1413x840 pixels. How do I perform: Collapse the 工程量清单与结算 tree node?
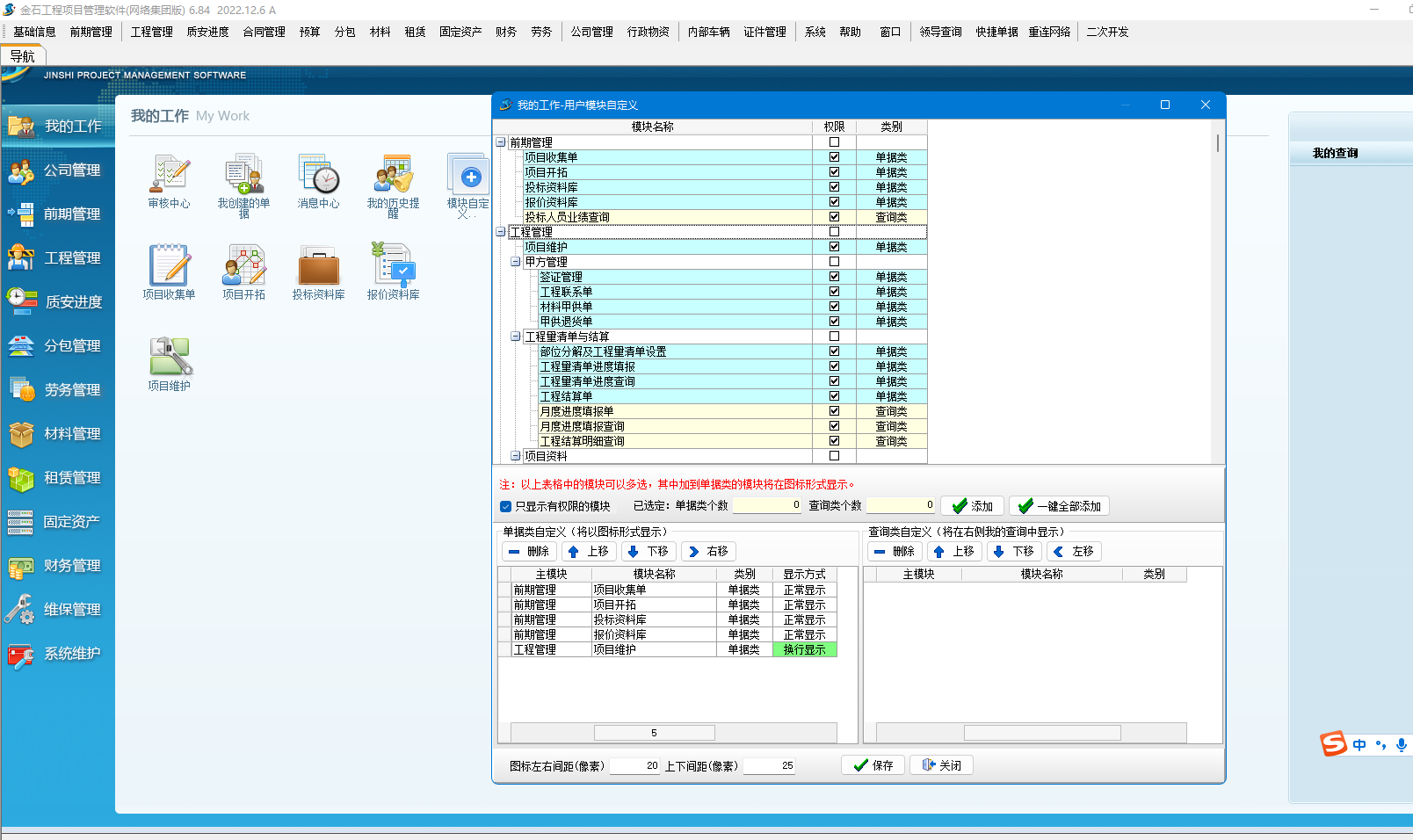coord(516,337)
